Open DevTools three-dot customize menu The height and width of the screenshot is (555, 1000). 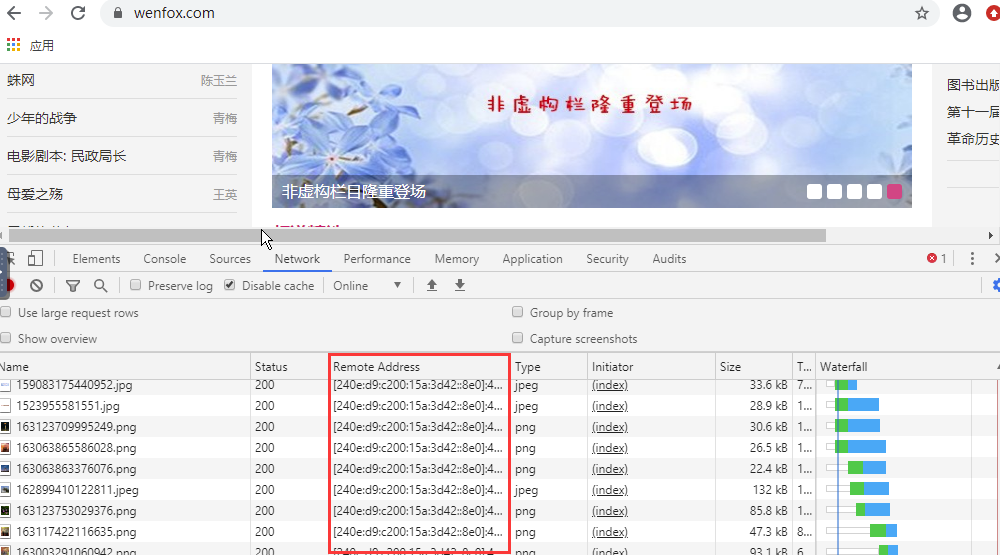click(x=972, y=259)
